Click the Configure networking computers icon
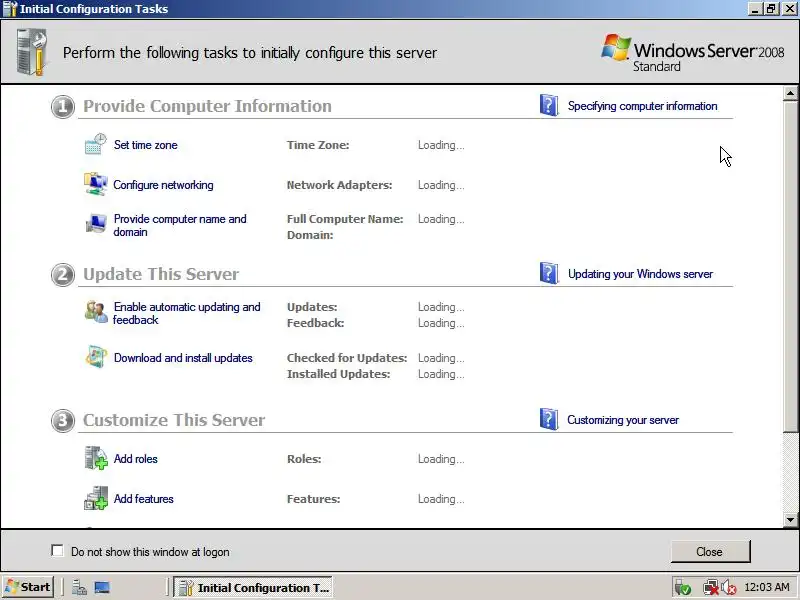800x600 pixels. coord(95,184)
